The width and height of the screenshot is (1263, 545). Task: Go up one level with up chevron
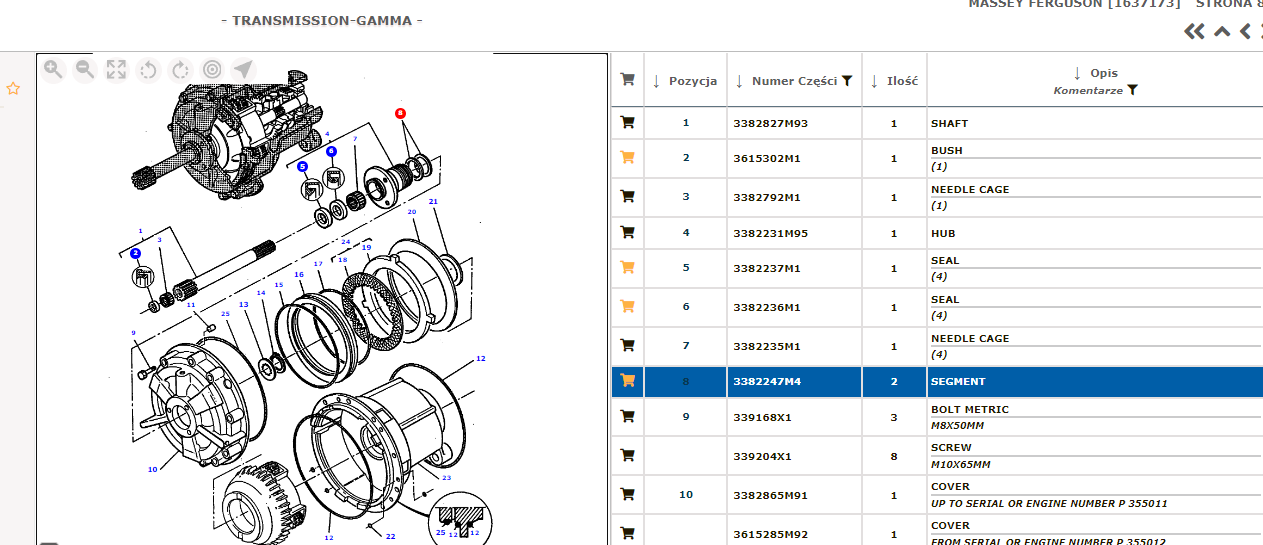tap(1222, 32)
